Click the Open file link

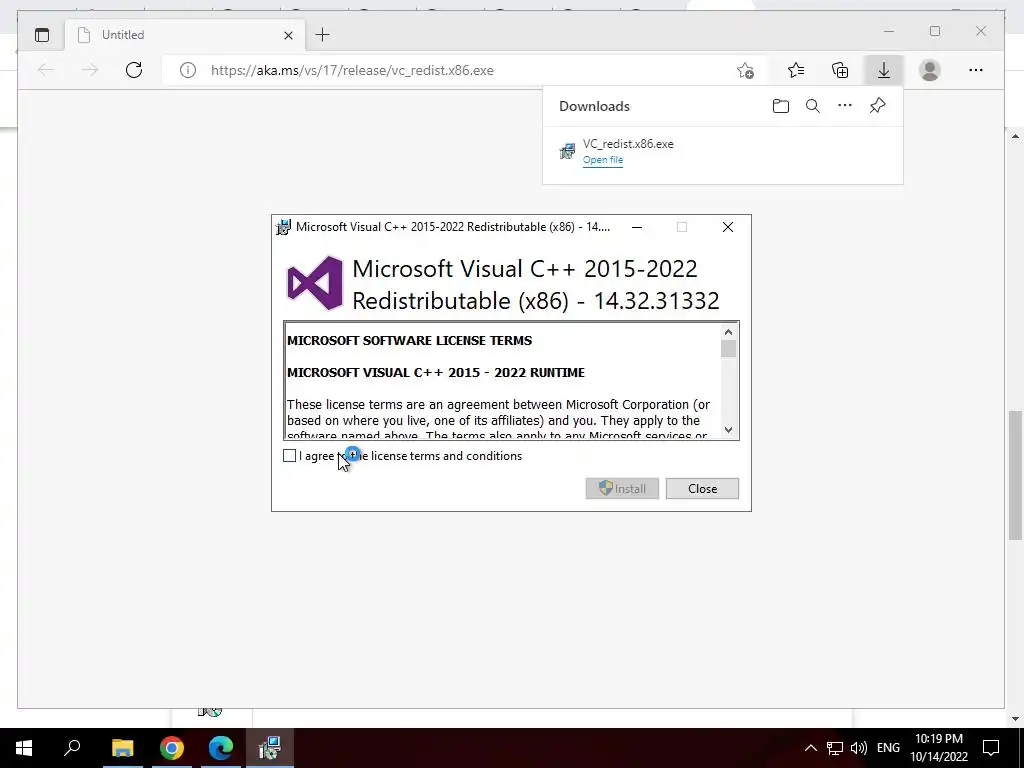pyautogui.click(x=603, y=160)
